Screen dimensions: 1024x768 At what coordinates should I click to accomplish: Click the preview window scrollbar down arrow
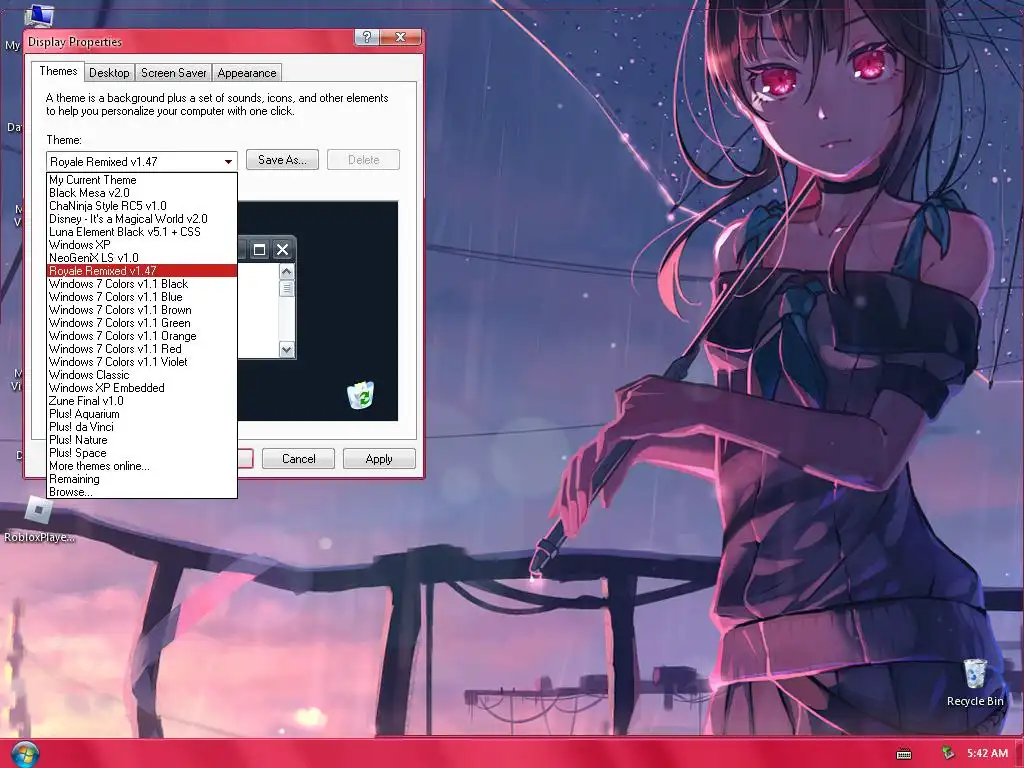click(286, 350)
